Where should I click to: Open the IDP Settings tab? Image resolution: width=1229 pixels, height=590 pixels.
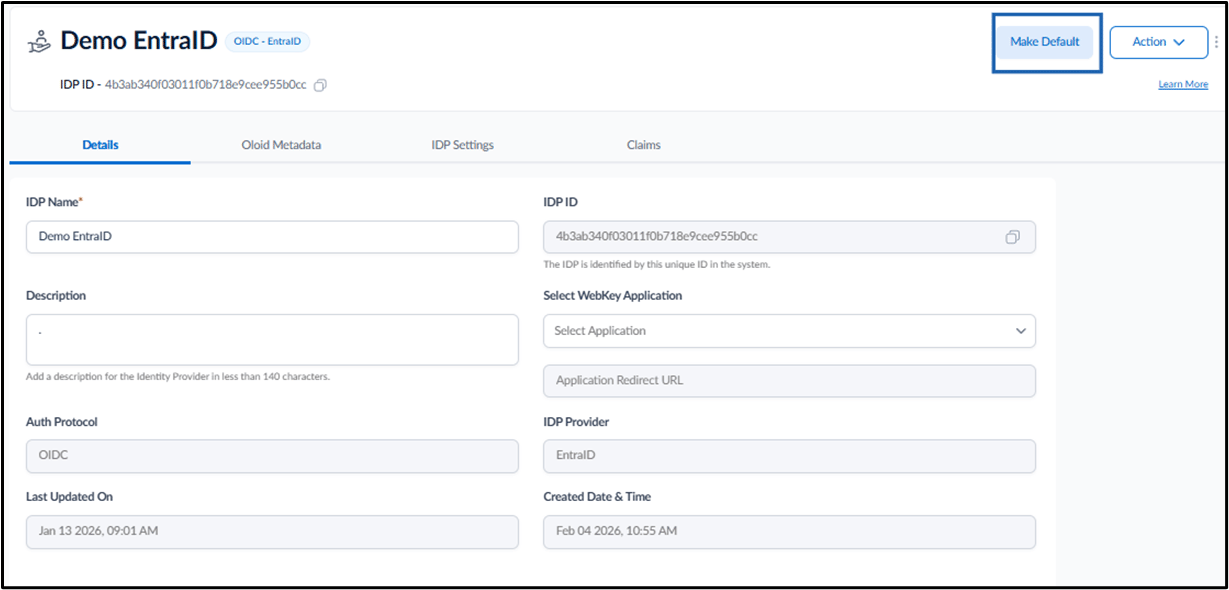(462, 145)
